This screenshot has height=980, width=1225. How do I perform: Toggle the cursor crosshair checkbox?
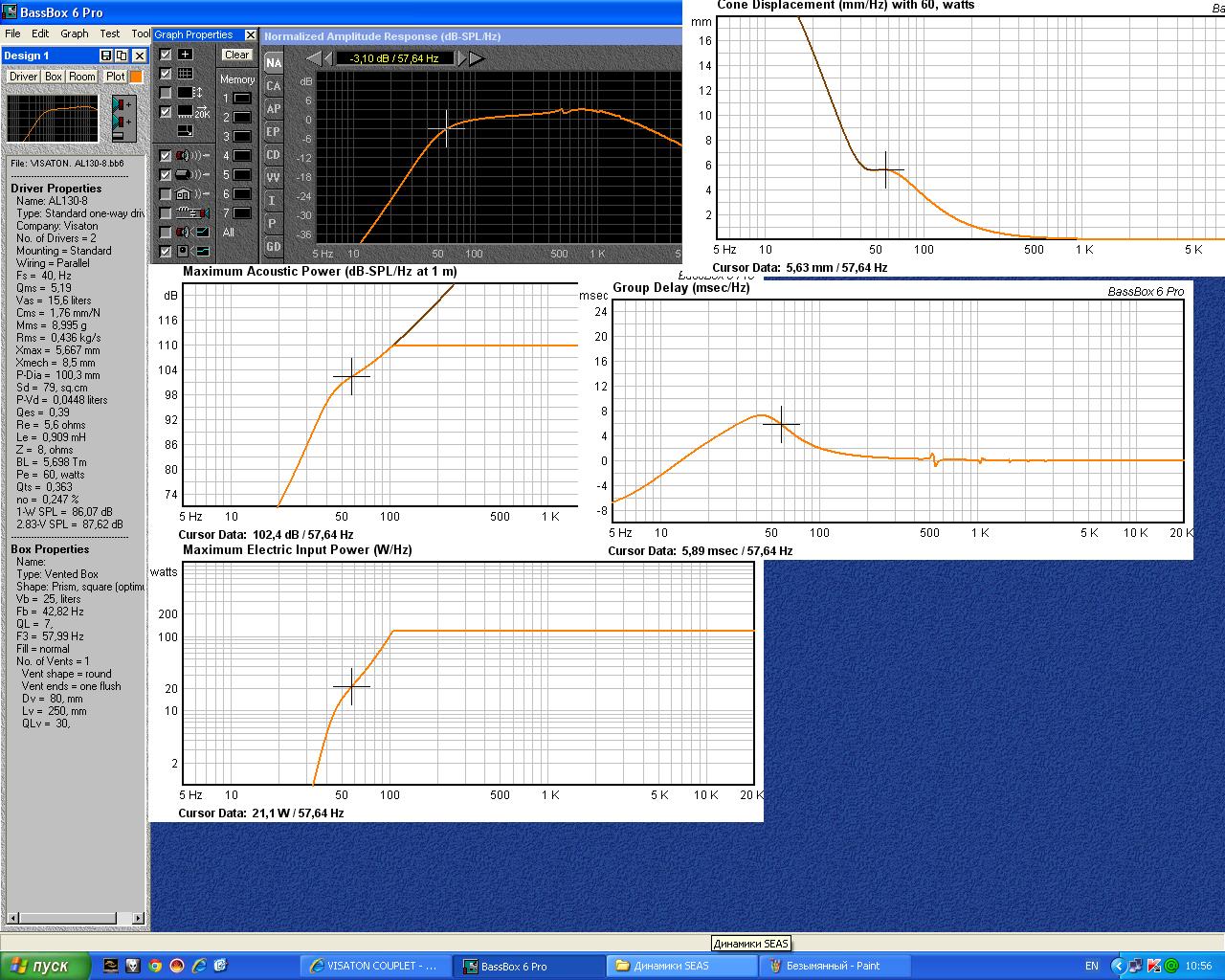tap(166, 55)
